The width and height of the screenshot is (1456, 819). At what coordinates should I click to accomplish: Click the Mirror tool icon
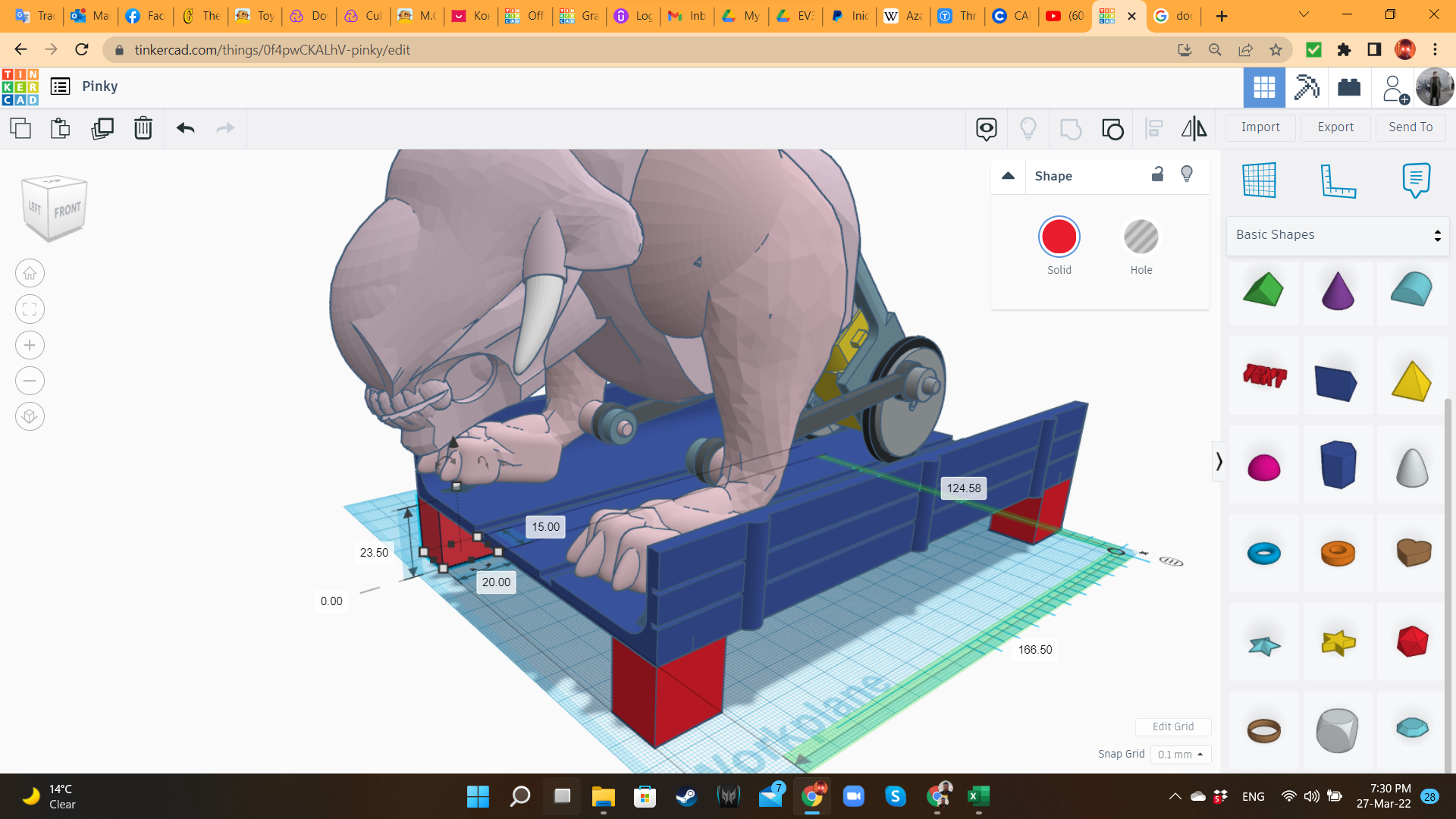[1194, 128]
